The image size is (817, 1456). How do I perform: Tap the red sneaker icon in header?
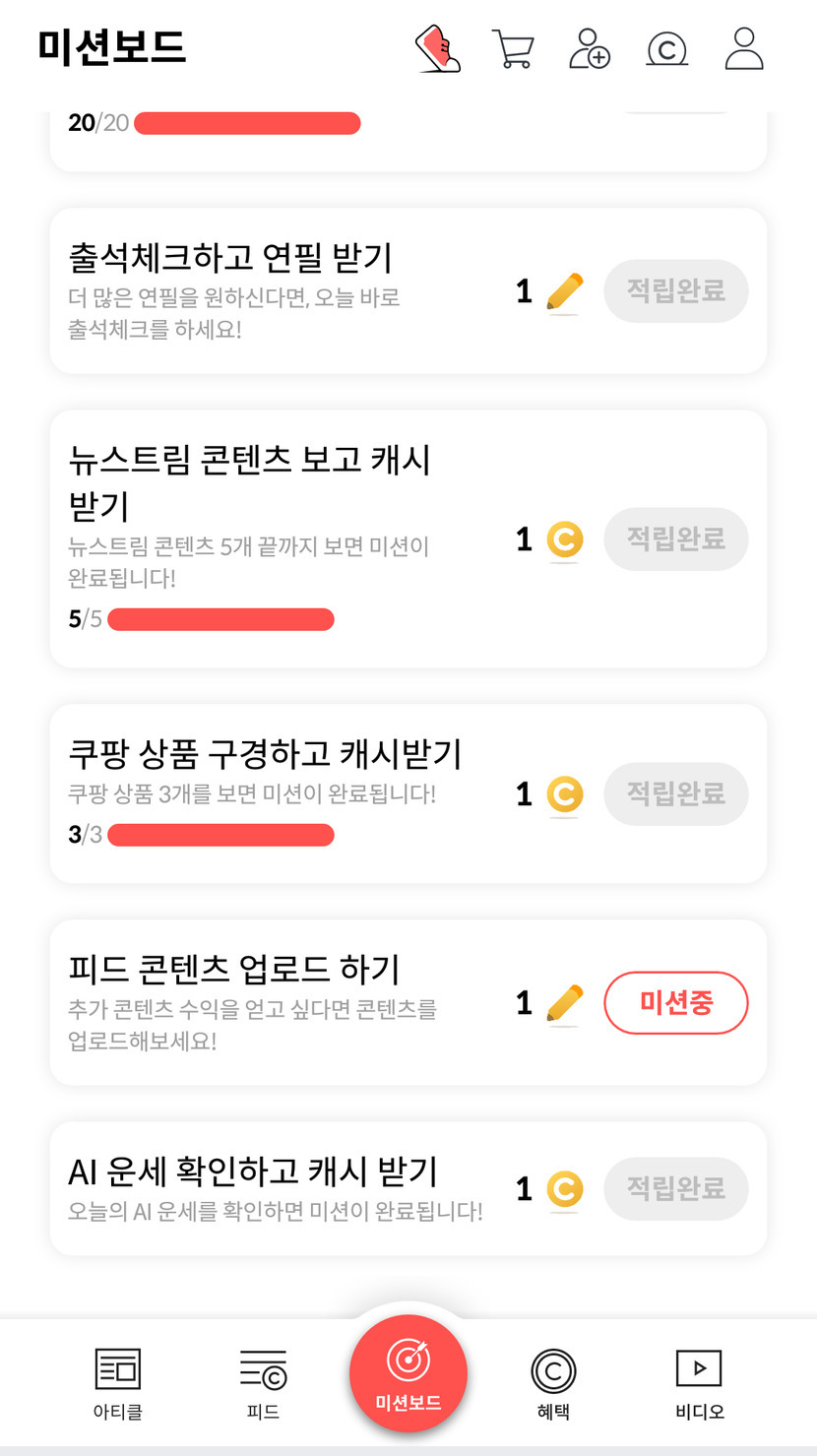438,48
